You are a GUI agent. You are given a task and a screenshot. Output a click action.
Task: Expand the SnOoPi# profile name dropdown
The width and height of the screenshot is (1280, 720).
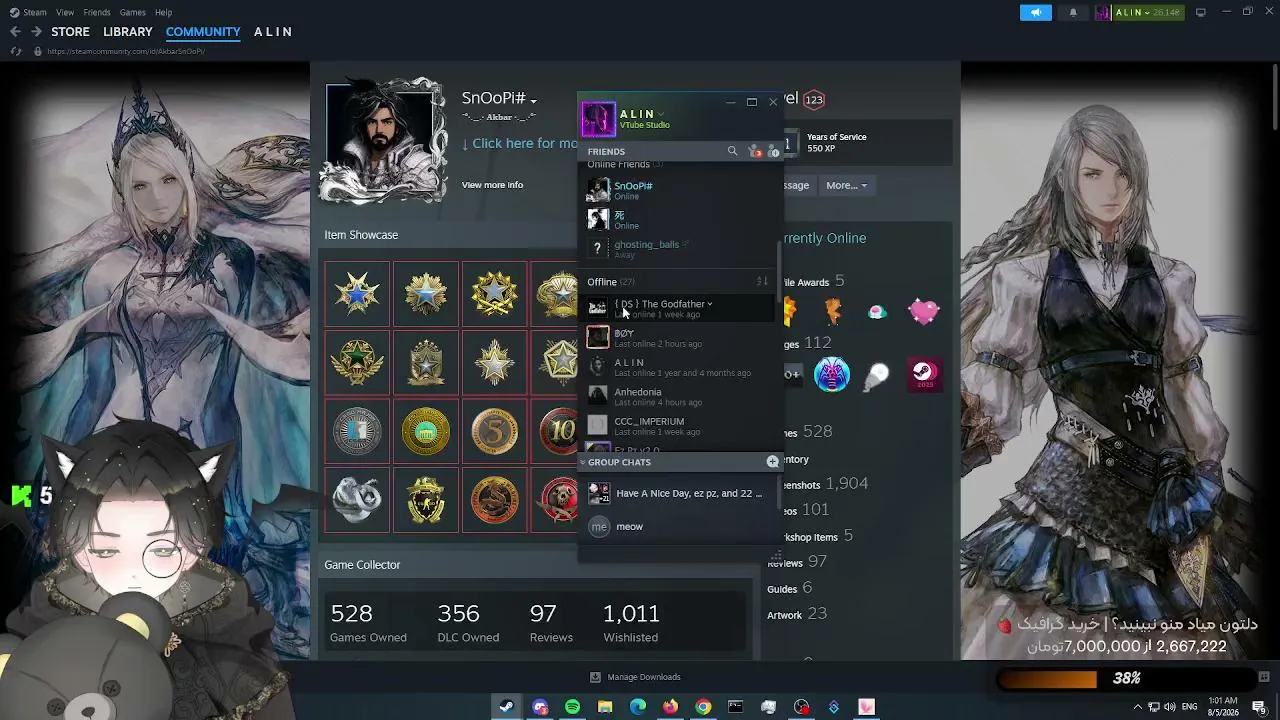[x=534, y=100]
